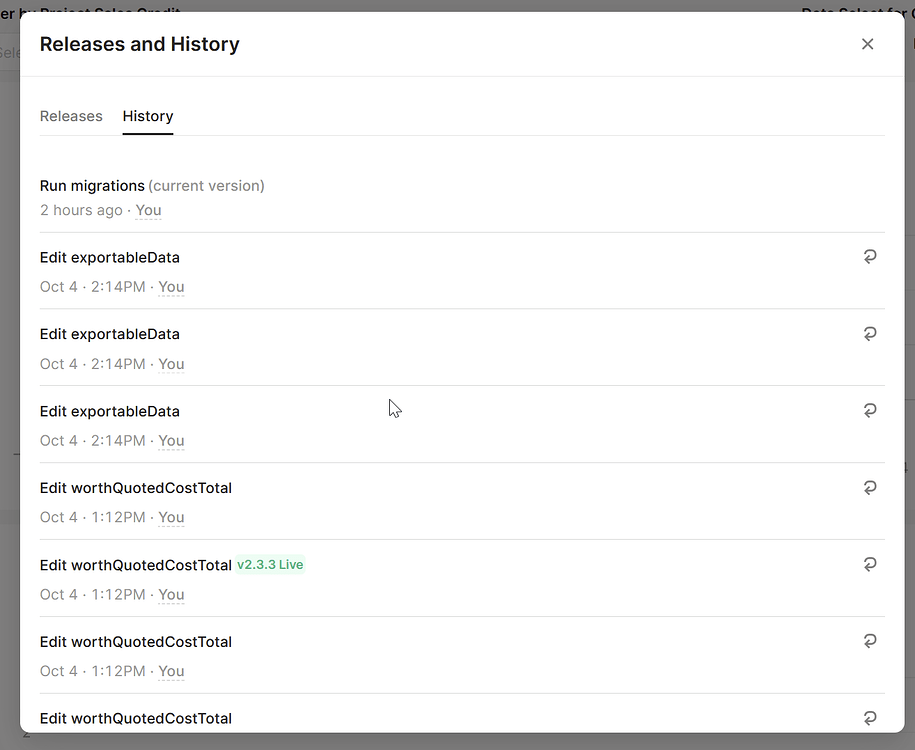
Task: Open You link in the v2.3.3 Live row
Action: point(171,595)
